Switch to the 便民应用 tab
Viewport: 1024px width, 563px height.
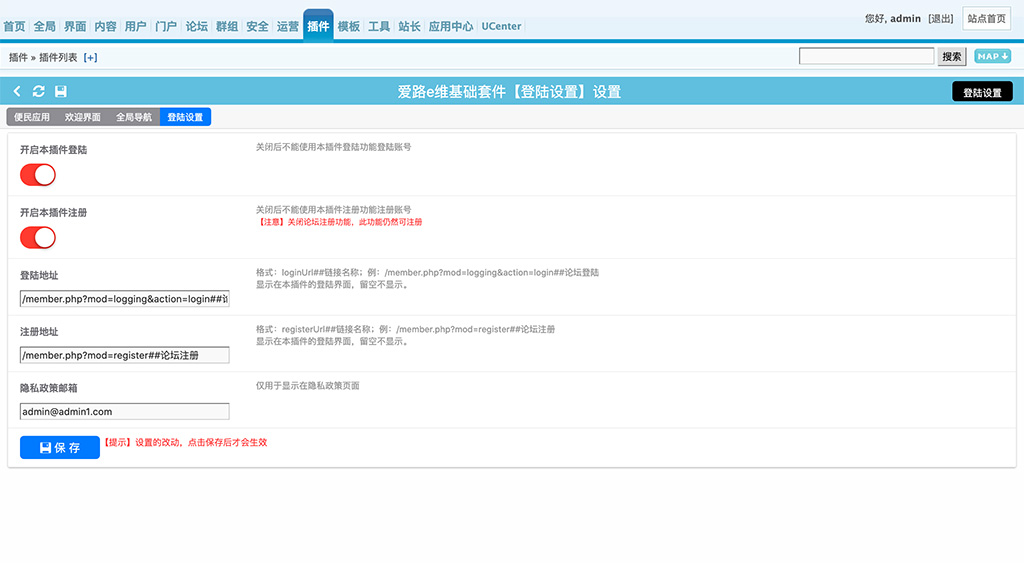pyautogui.click(x=32, y=117)
